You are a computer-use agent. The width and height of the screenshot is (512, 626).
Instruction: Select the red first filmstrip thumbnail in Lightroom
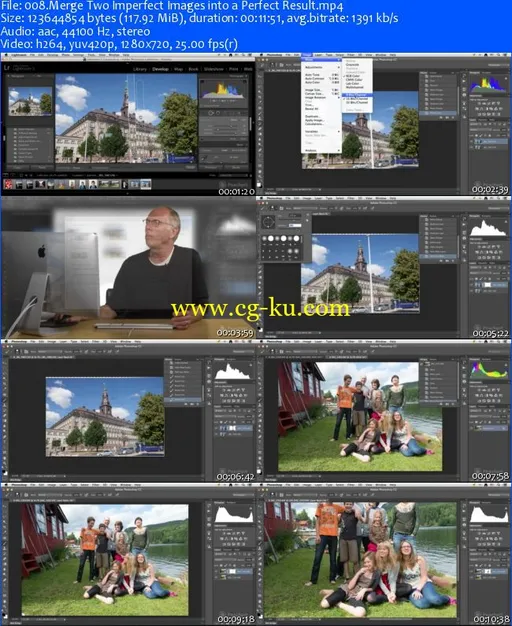8,184
